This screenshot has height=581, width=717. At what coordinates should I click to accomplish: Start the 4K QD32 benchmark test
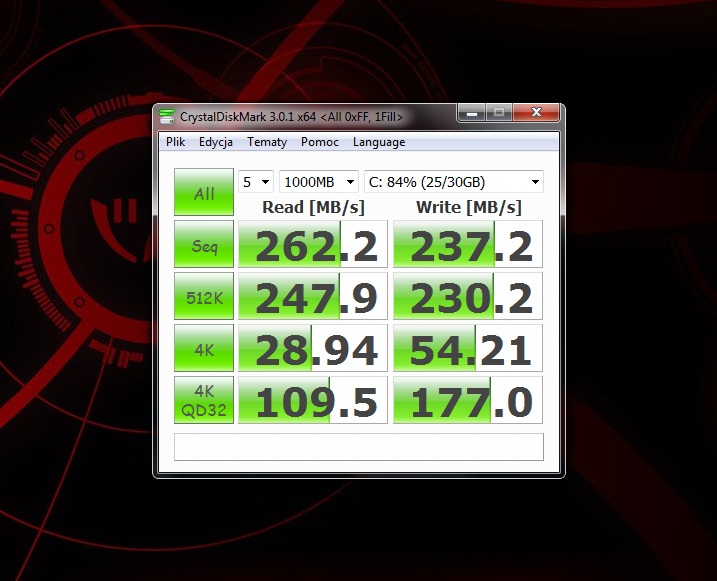(204, 400)
